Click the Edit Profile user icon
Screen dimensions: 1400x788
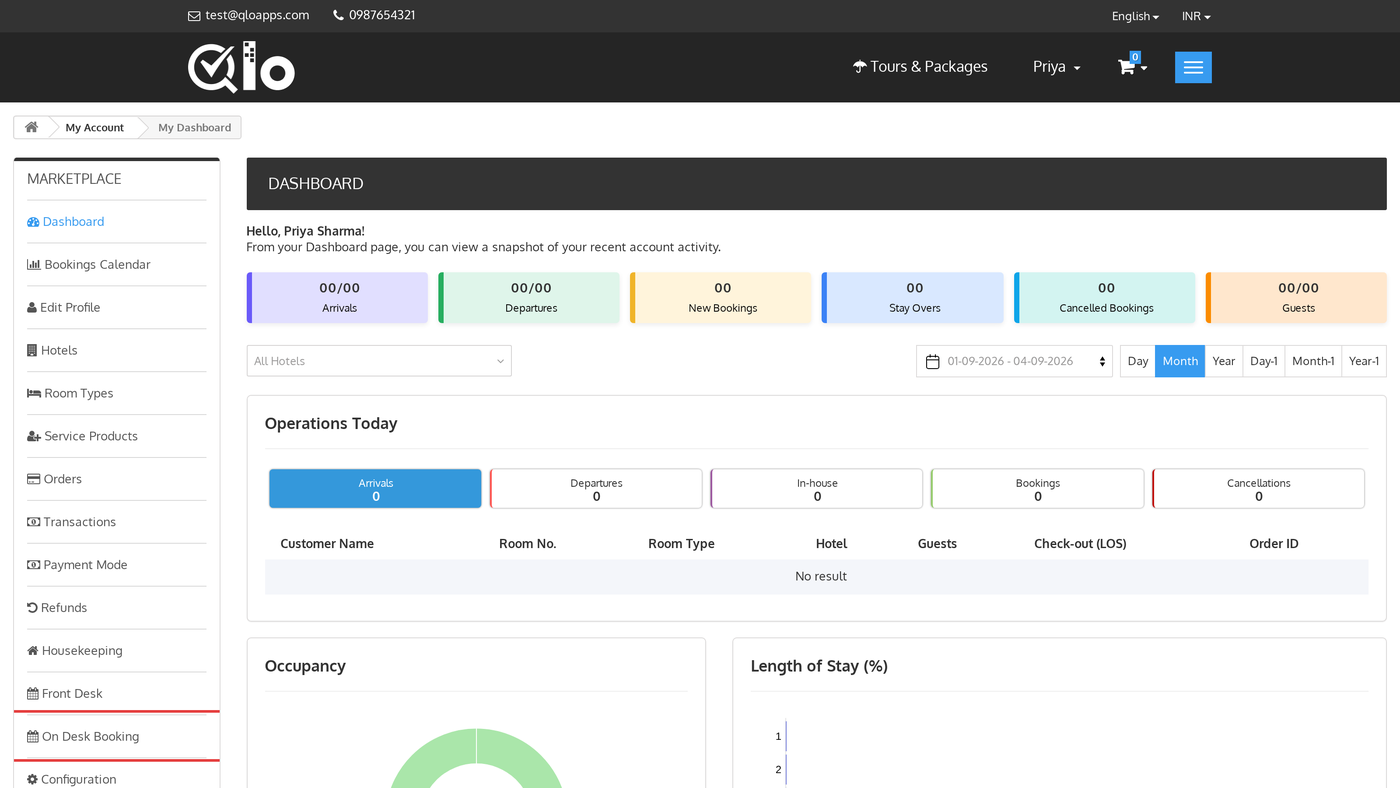[32, 308]
